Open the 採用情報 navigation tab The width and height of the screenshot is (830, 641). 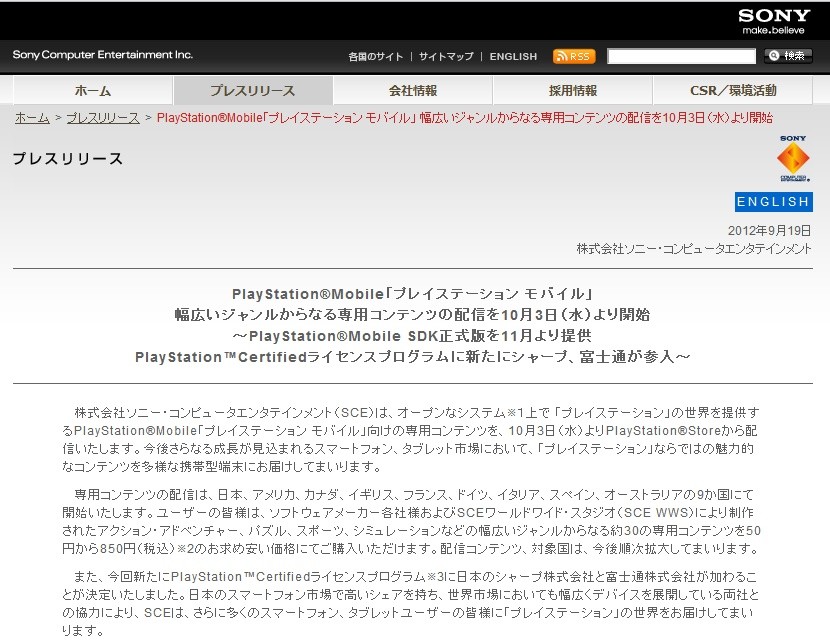[573, 91]
